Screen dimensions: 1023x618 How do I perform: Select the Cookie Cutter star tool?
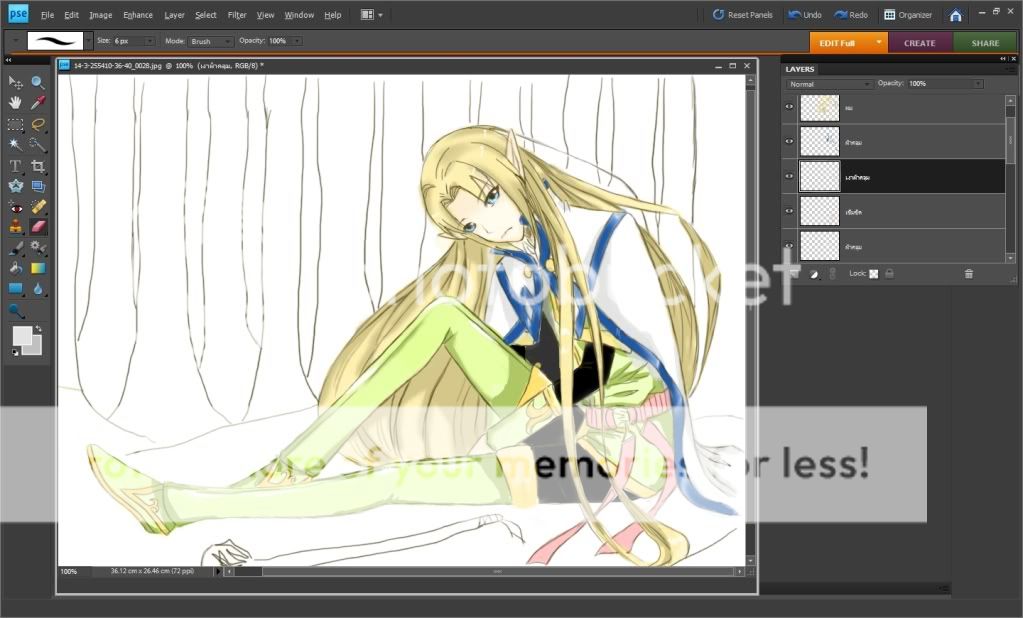coord(16,186)
